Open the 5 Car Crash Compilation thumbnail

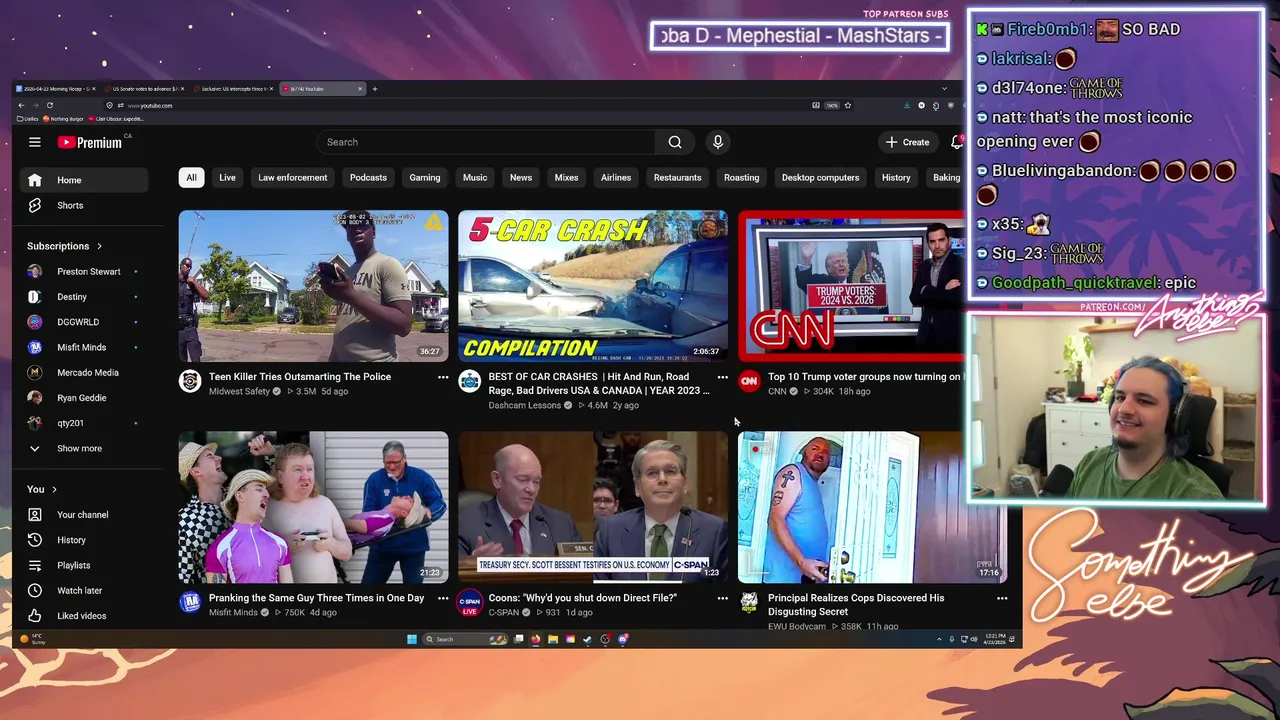(x=593, y=286)
